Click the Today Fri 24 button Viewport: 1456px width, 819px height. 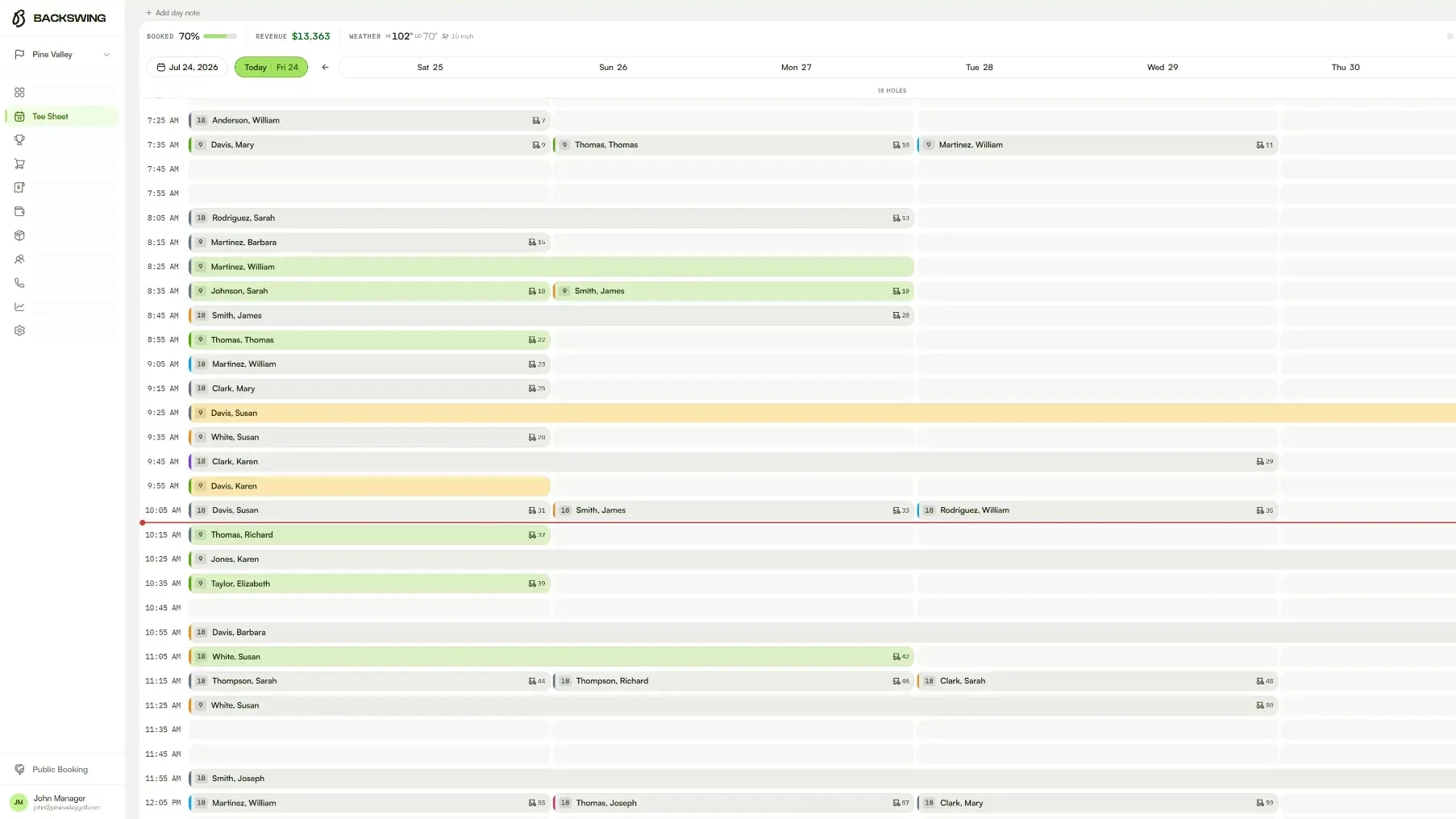coord(271,68)
